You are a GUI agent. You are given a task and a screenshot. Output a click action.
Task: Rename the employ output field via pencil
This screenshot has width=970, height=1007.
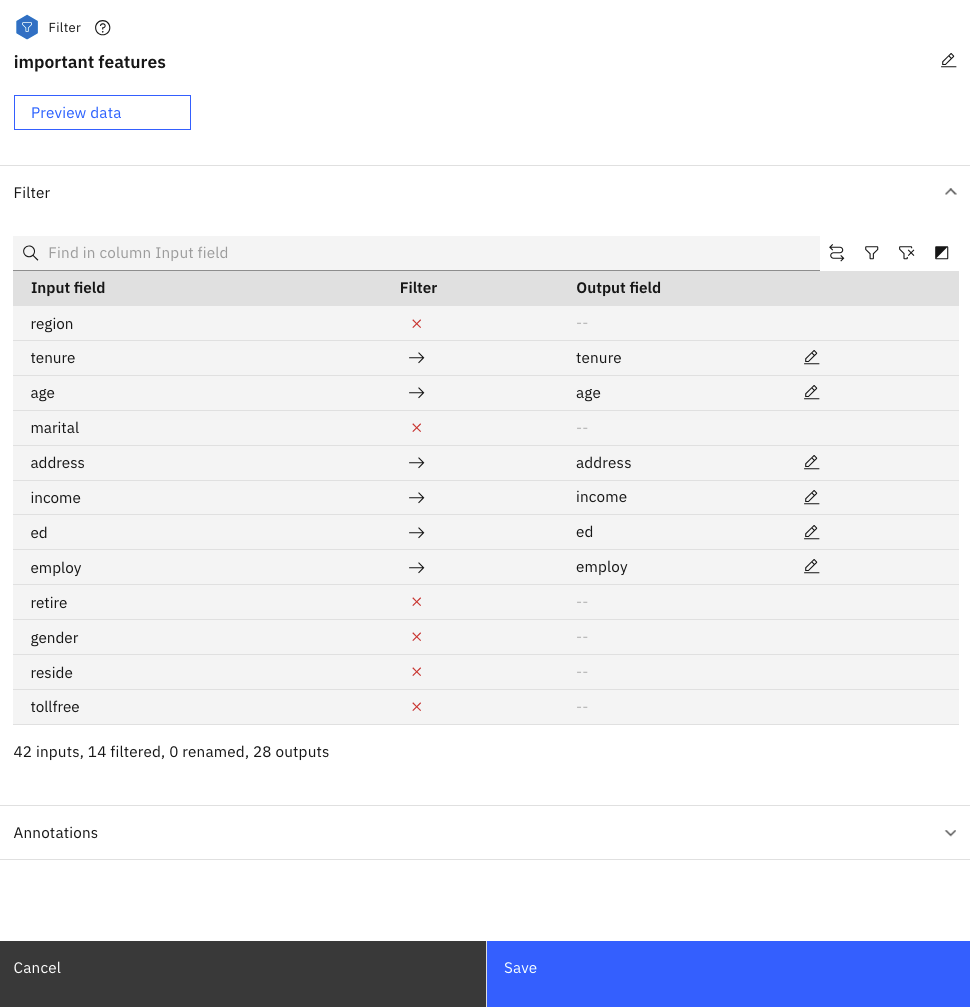[x=811, y=567]
